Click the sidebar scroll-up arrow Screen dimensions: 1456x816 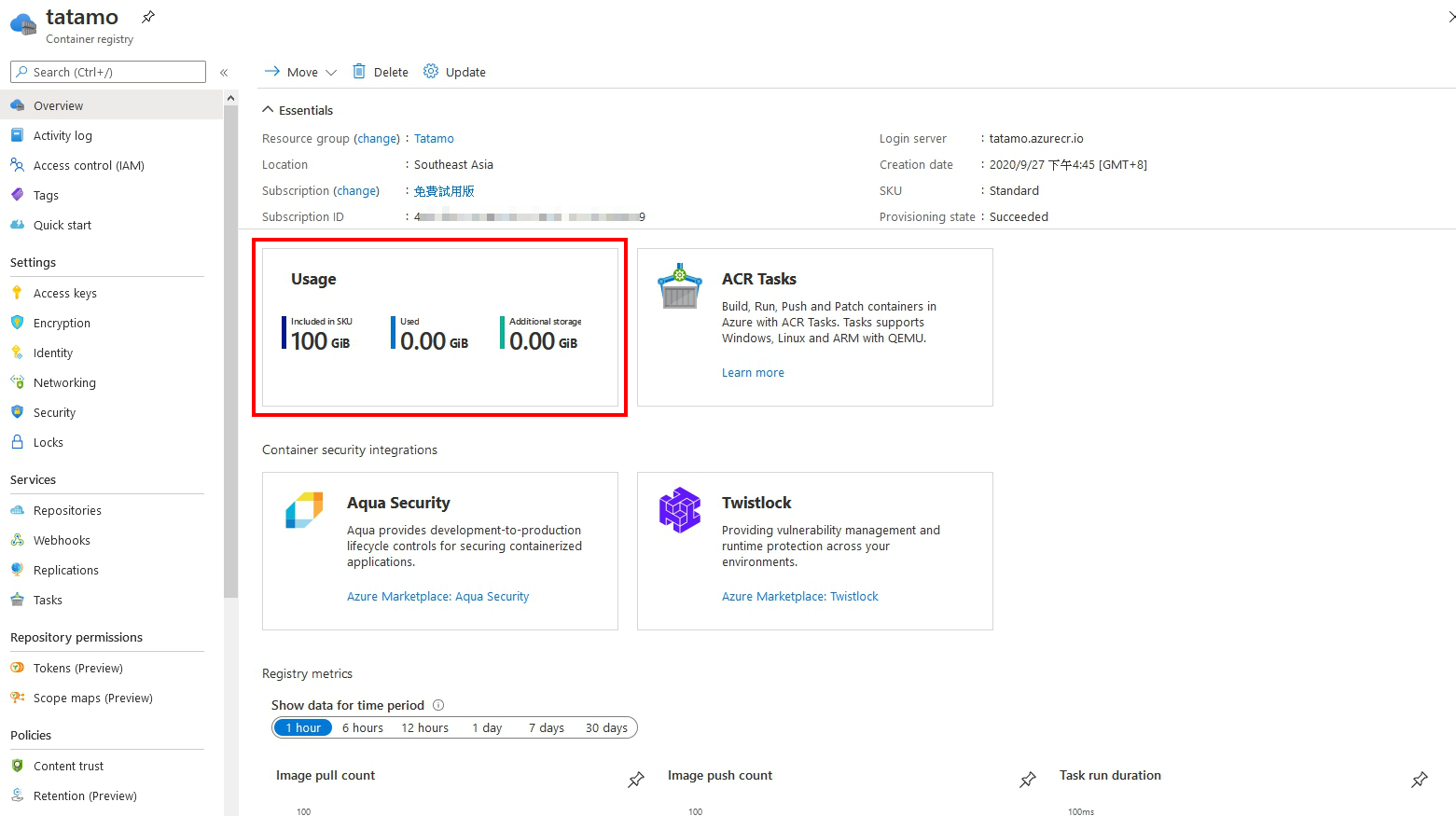(x=230, y=98)
